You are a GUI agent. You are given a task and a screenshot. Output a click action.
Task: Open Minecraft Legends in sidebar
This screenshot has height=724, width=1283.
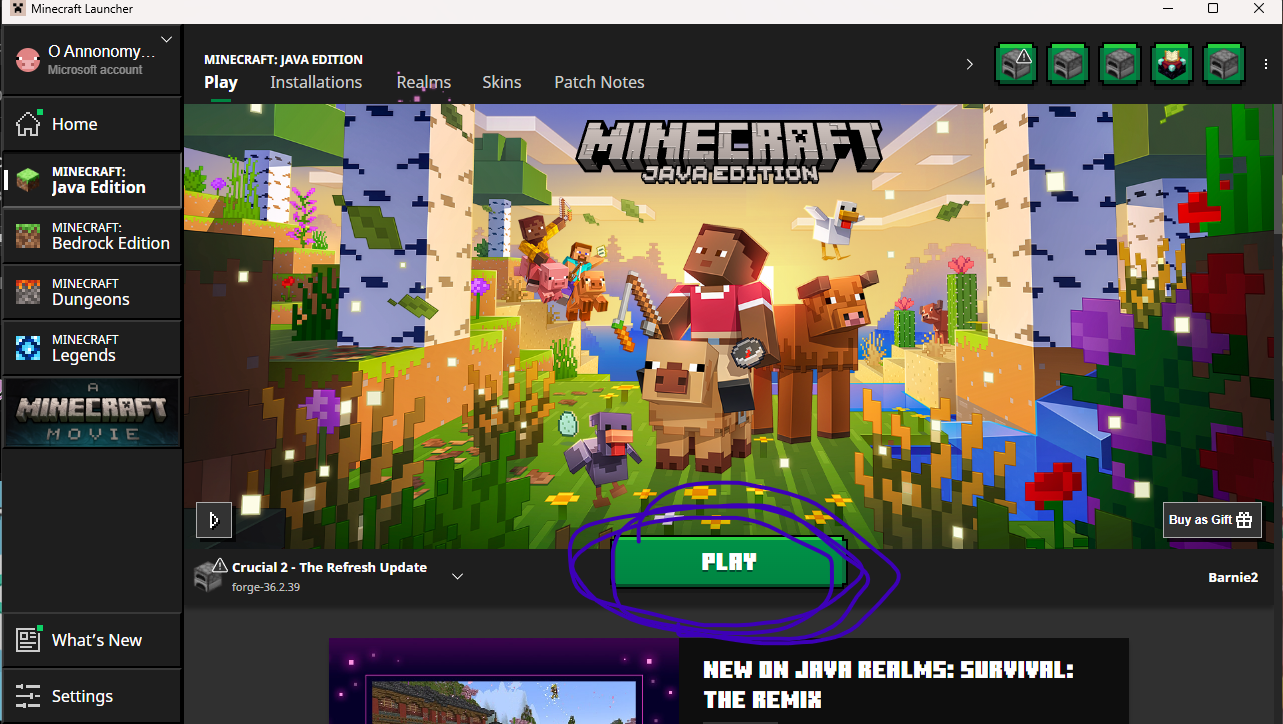[91, 348]
